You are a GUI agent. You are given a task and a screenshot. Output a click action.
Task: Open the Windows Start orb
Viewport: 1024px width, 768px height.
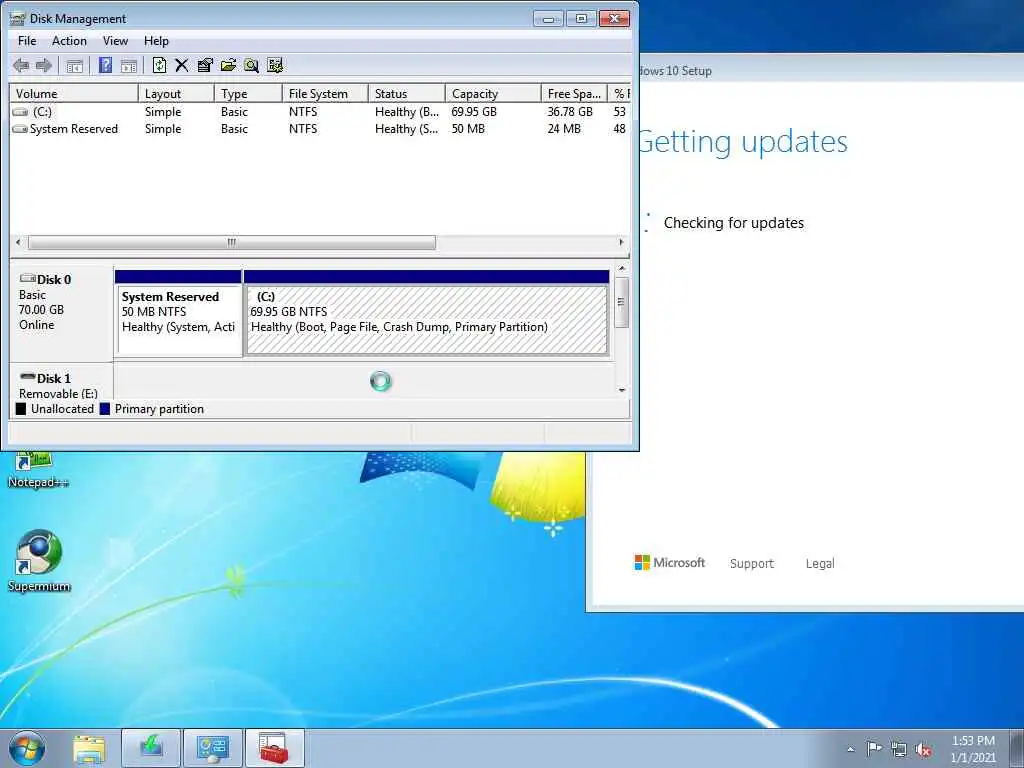click(x=27, y=748)
